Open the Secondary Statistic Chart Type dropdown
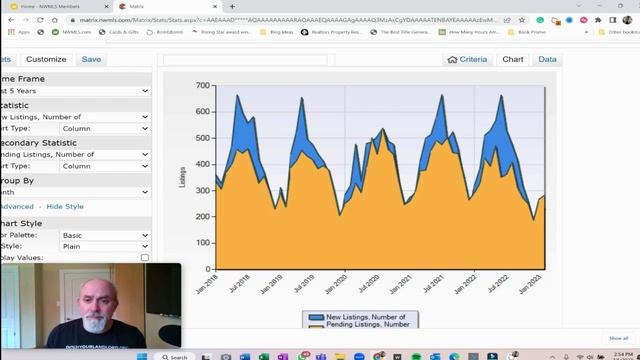640x360 pixels. point(105,166)
